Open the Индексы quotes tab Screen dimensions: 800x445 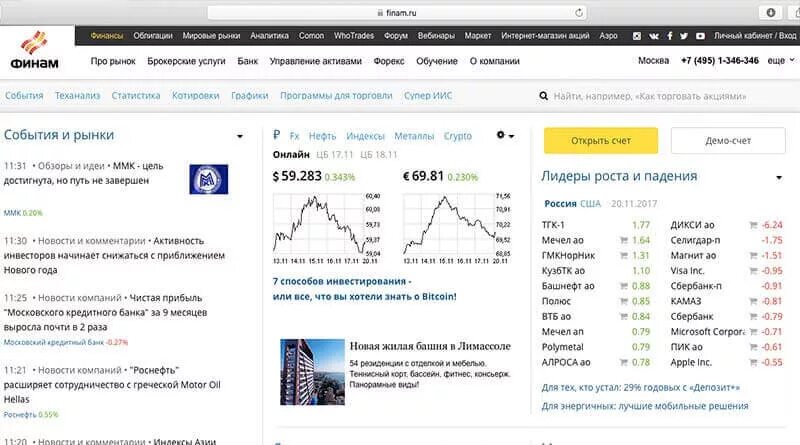365,136
